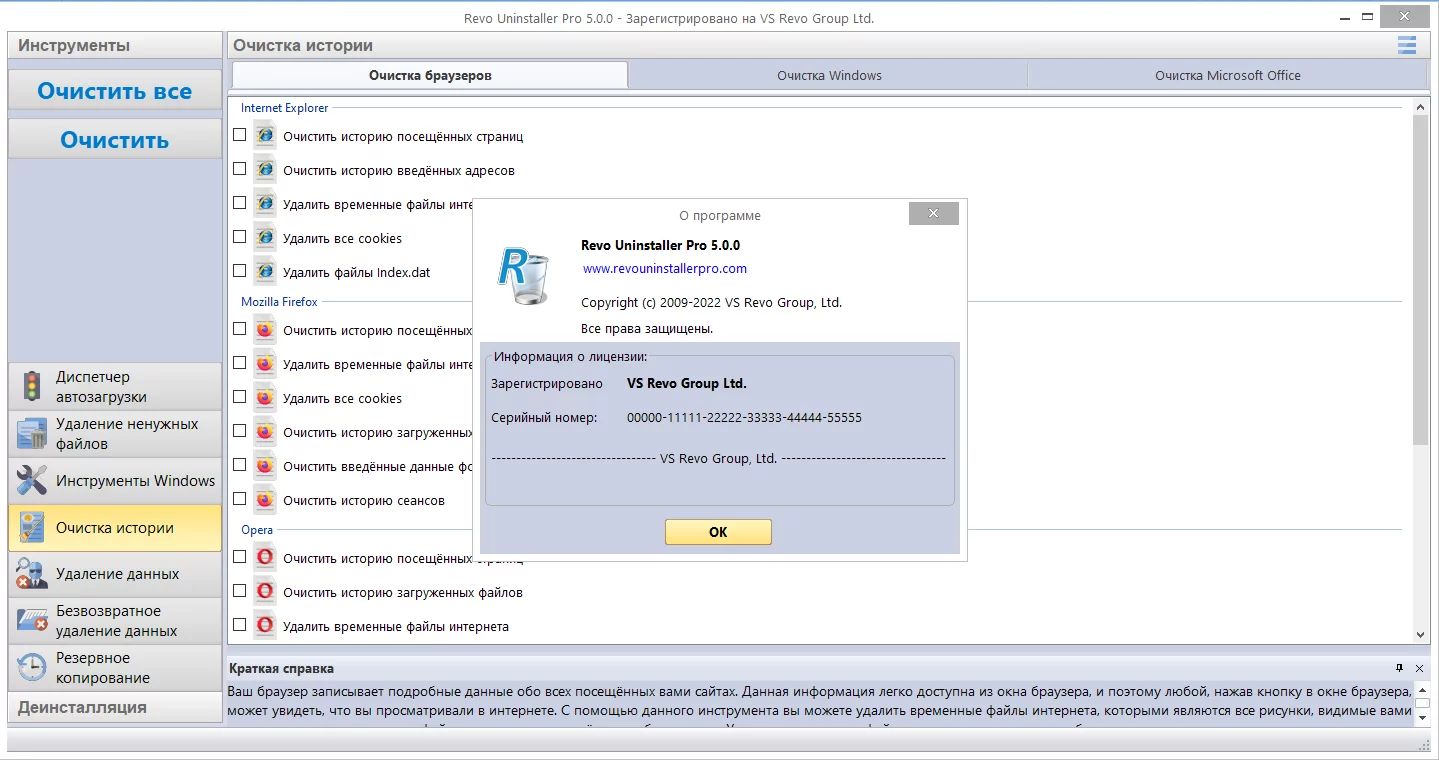
Task: Open the Резервное копирование clock icon
Action: click(32, 667)
